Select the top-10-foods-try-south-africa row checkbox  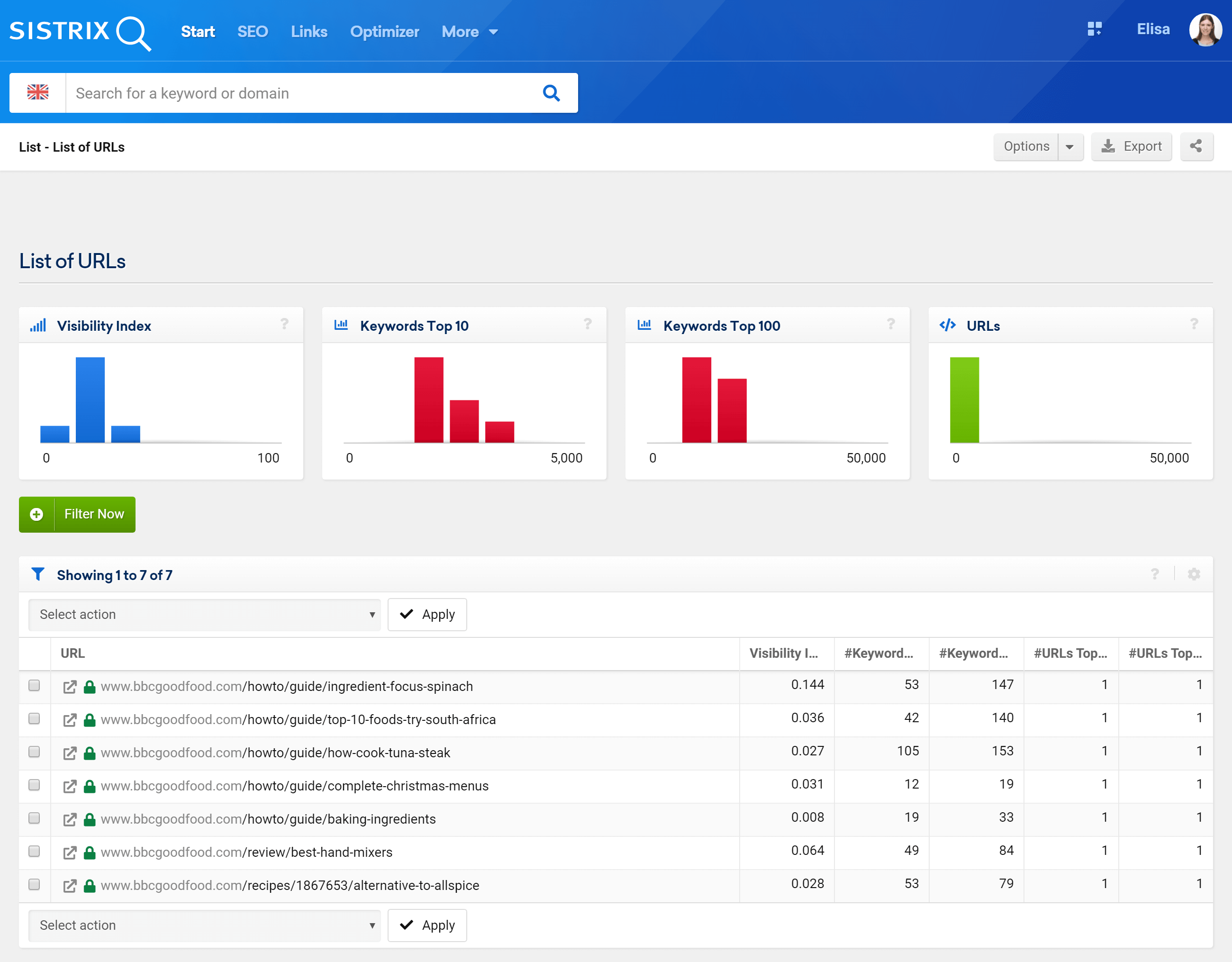point(35,719)
